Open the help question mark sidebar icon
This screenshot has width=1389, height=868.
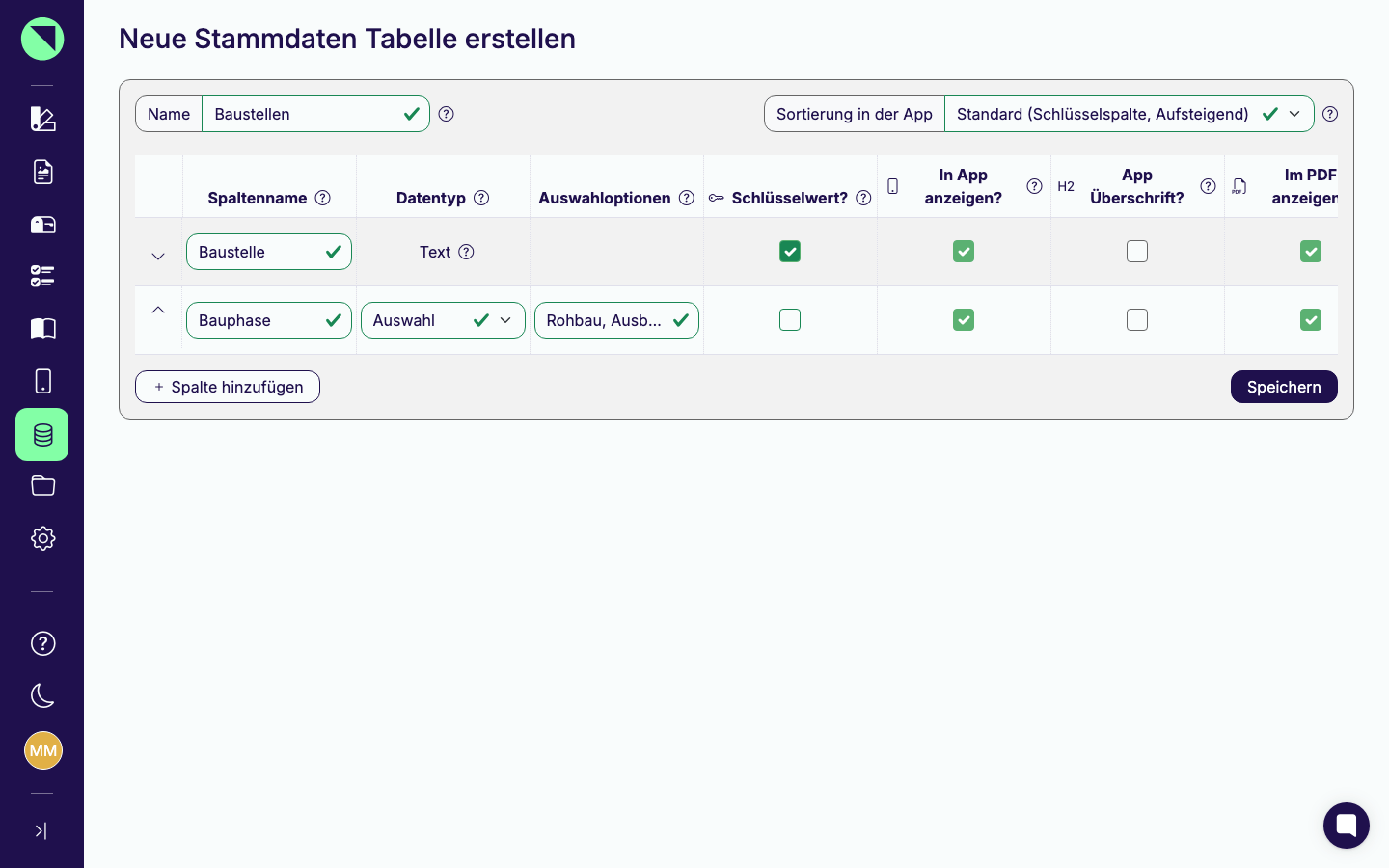coord(42,643)
